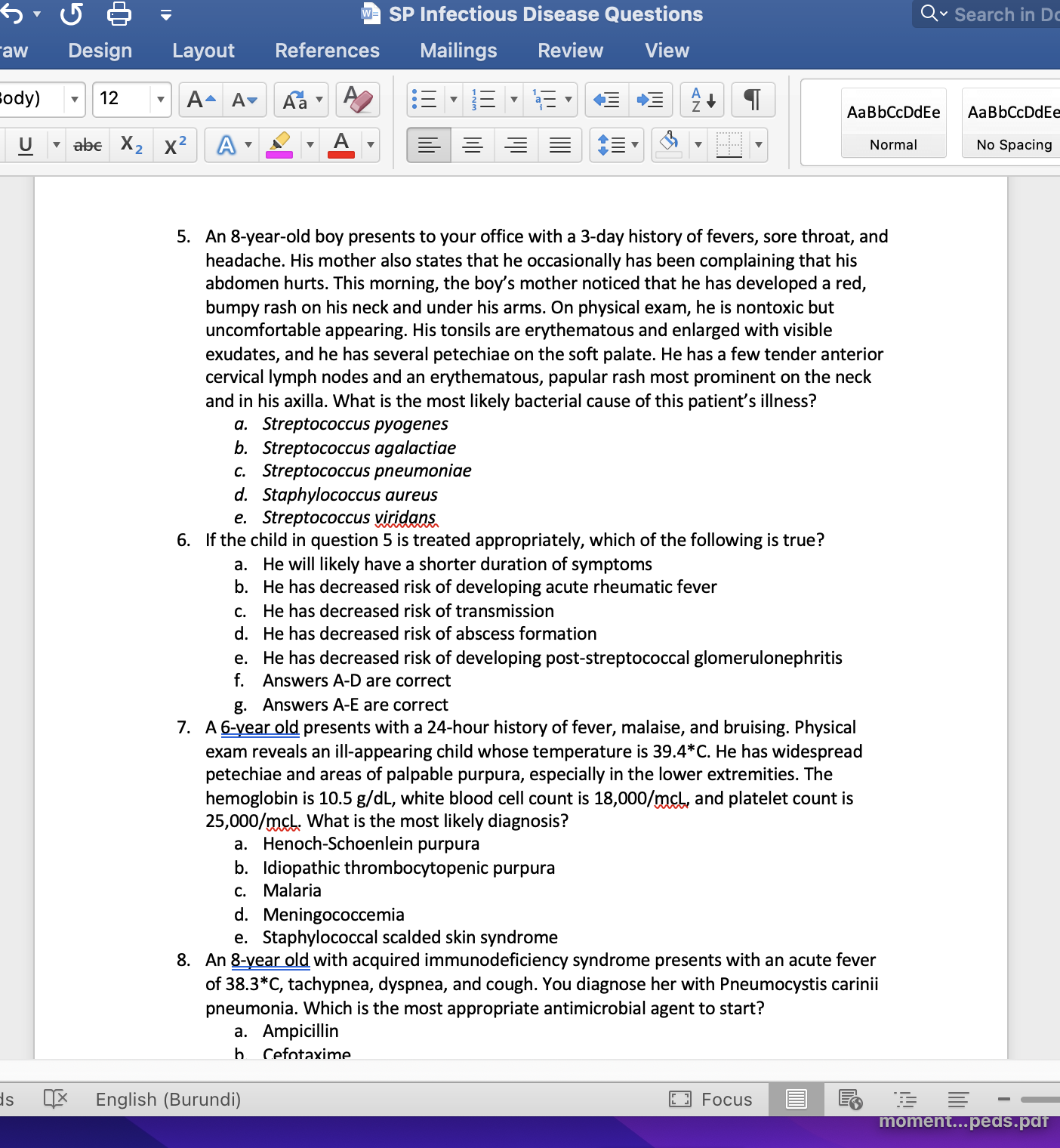
Task: Toggle underline formatting
Action: [26, 145]
